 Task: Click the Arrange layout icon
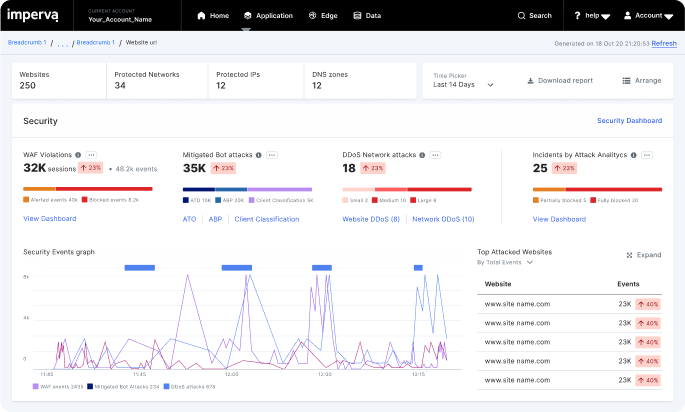(x=626, y=80)
